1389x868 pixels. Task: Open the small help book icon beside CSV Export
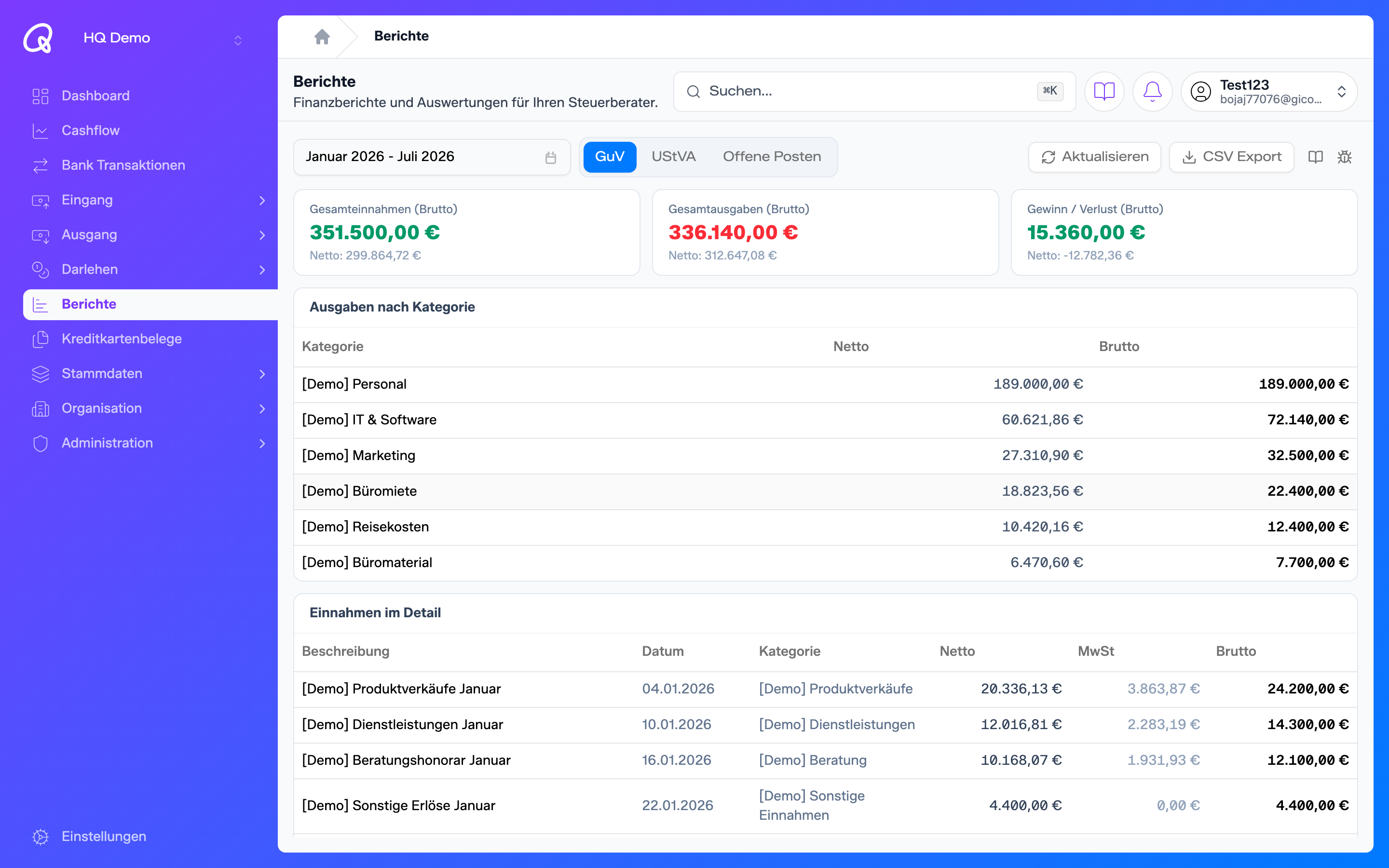pos(1315,157)
